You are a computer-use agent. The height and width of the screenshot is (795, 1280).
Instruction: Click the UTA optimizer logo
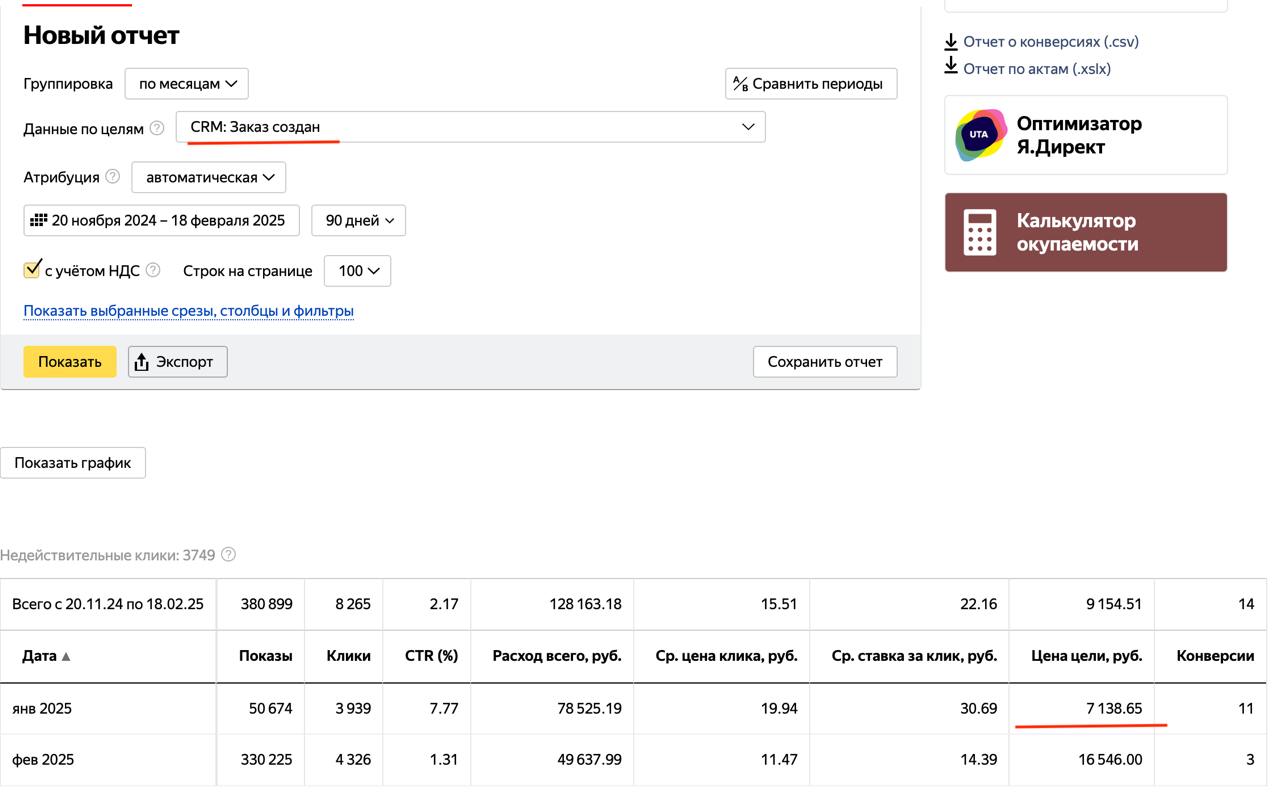click(980, 135)
